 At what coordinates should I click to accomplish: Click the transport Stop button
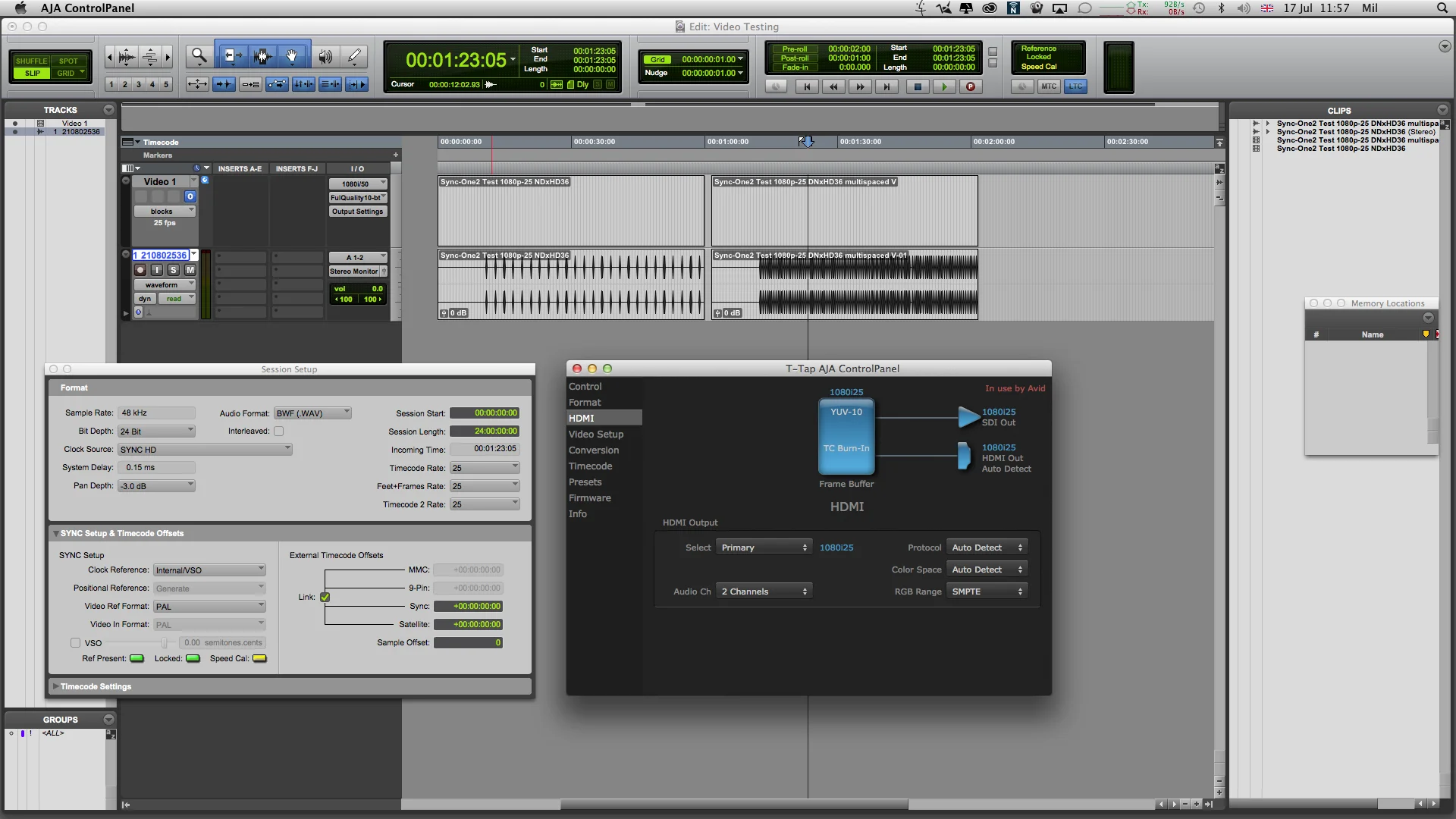click(x=918, y=86)
